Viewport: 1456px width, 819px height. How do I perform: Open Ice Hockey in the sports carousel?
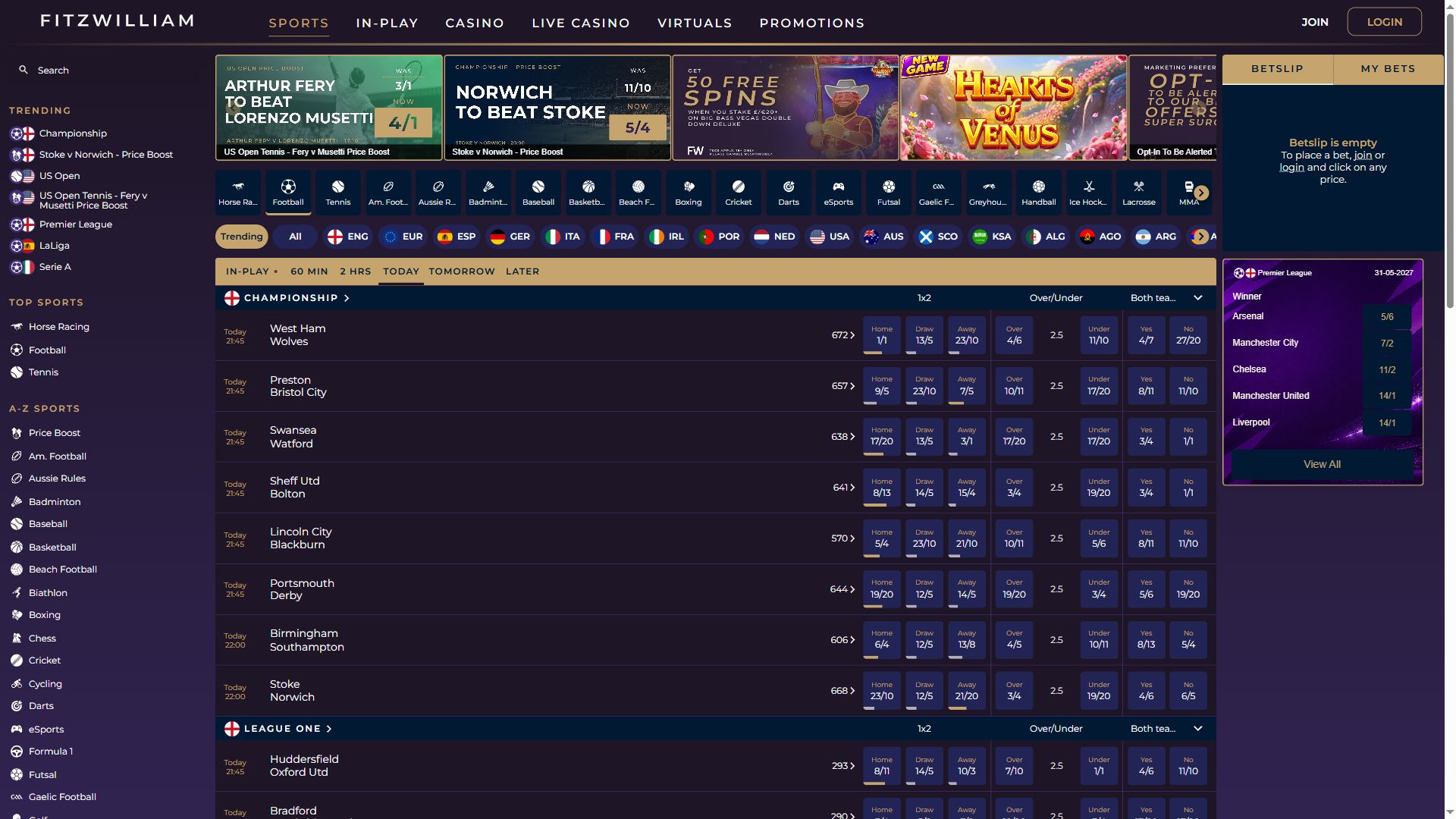click(1089, 193)
